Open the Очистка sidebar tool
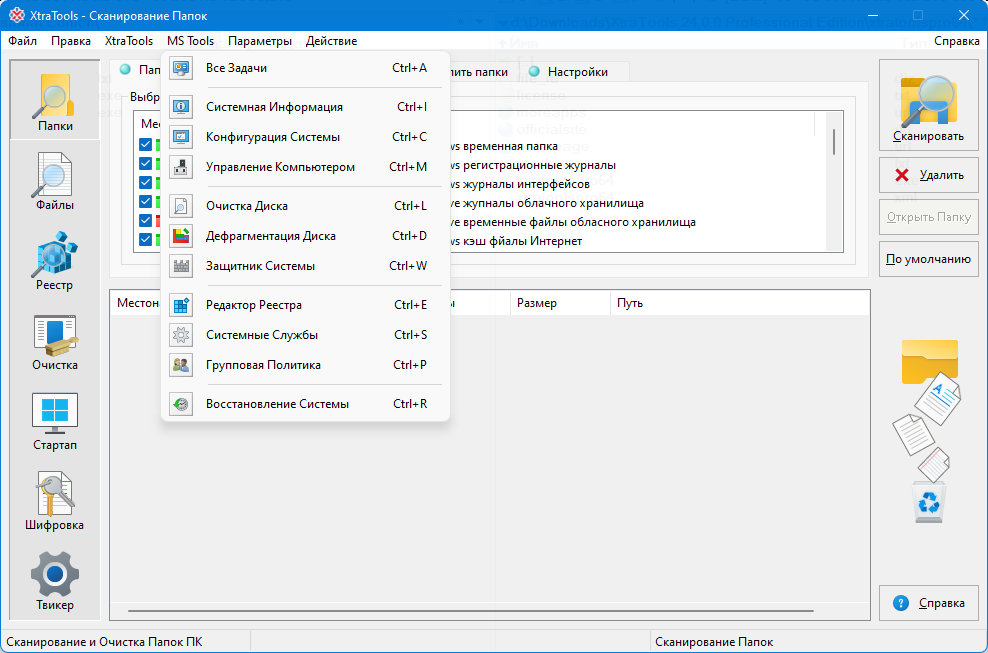 [x=55, y=340]
